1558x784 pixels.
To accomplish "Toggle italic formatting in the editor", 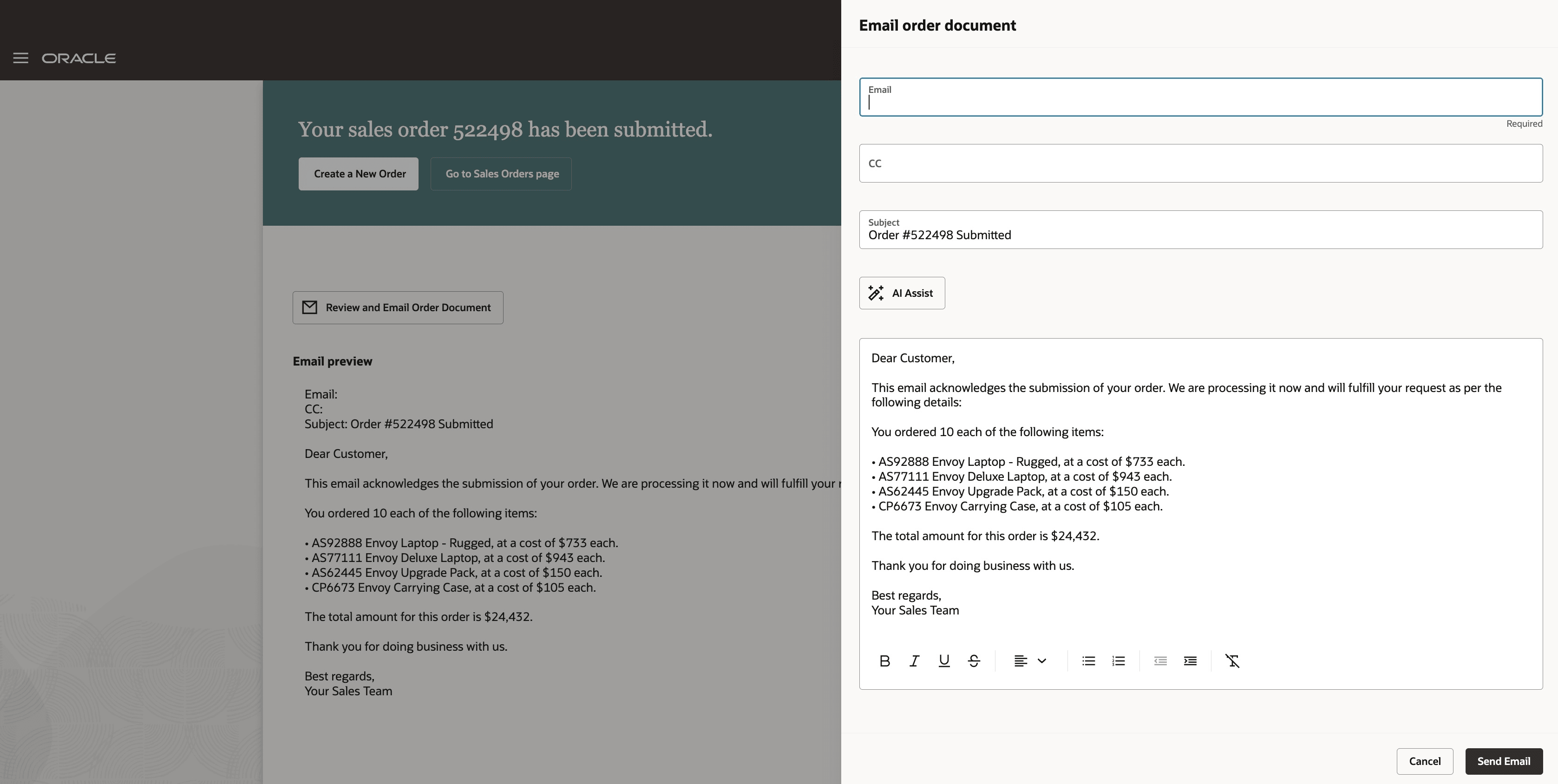I will pos(915,660).
